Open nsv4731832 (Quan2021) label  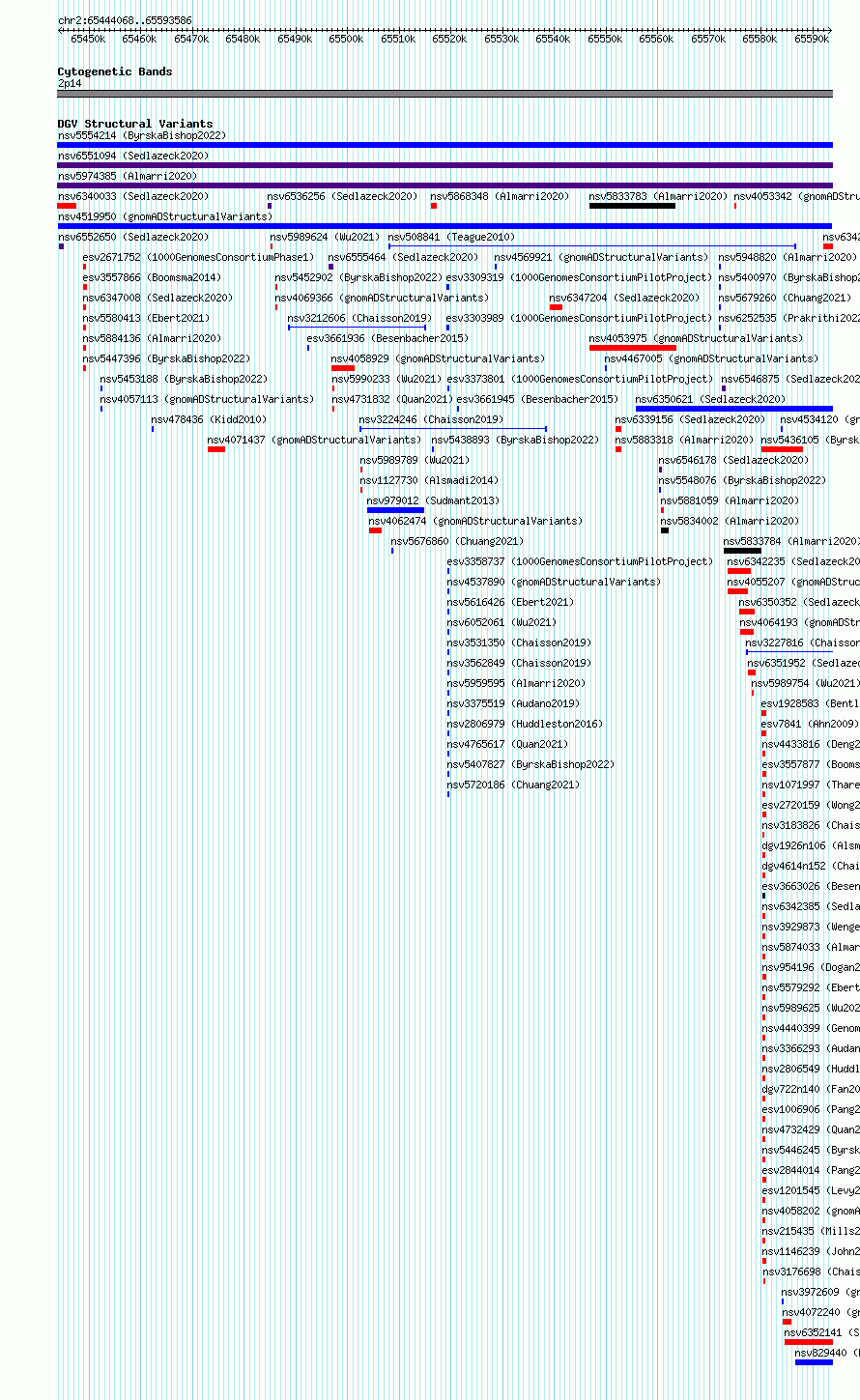coord(392,399)
